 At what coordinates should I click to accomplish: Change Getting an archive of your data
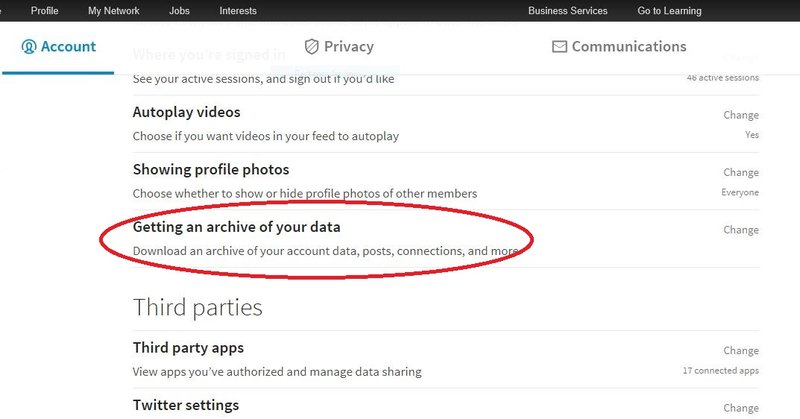[x=741, y=230]
